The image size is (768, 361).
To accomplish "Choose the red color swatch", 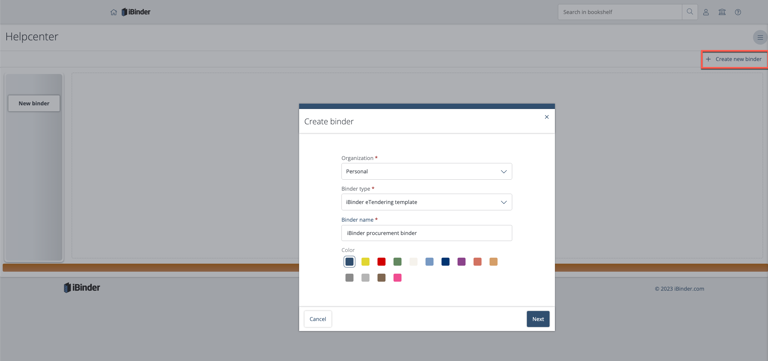I will click(x=382, y=262).
